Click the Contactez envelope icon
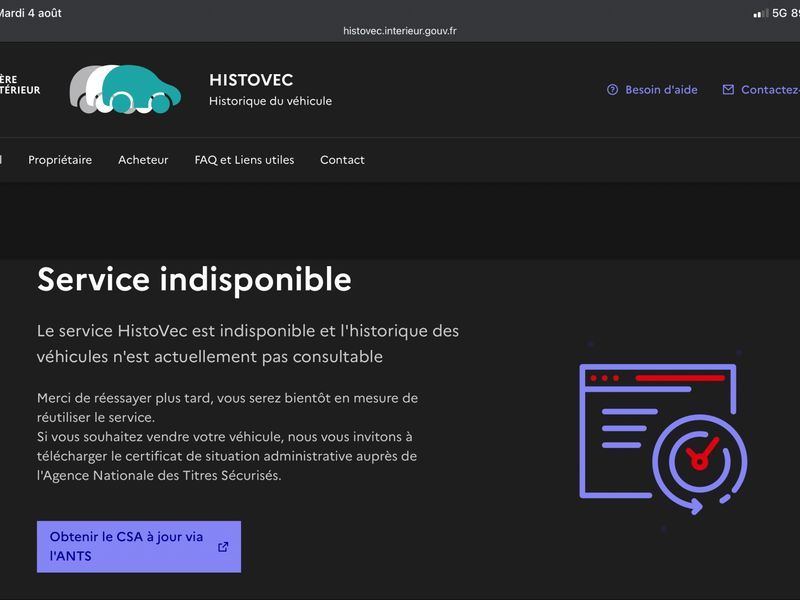This screenshot has width=800, height=600. (728, 90)
